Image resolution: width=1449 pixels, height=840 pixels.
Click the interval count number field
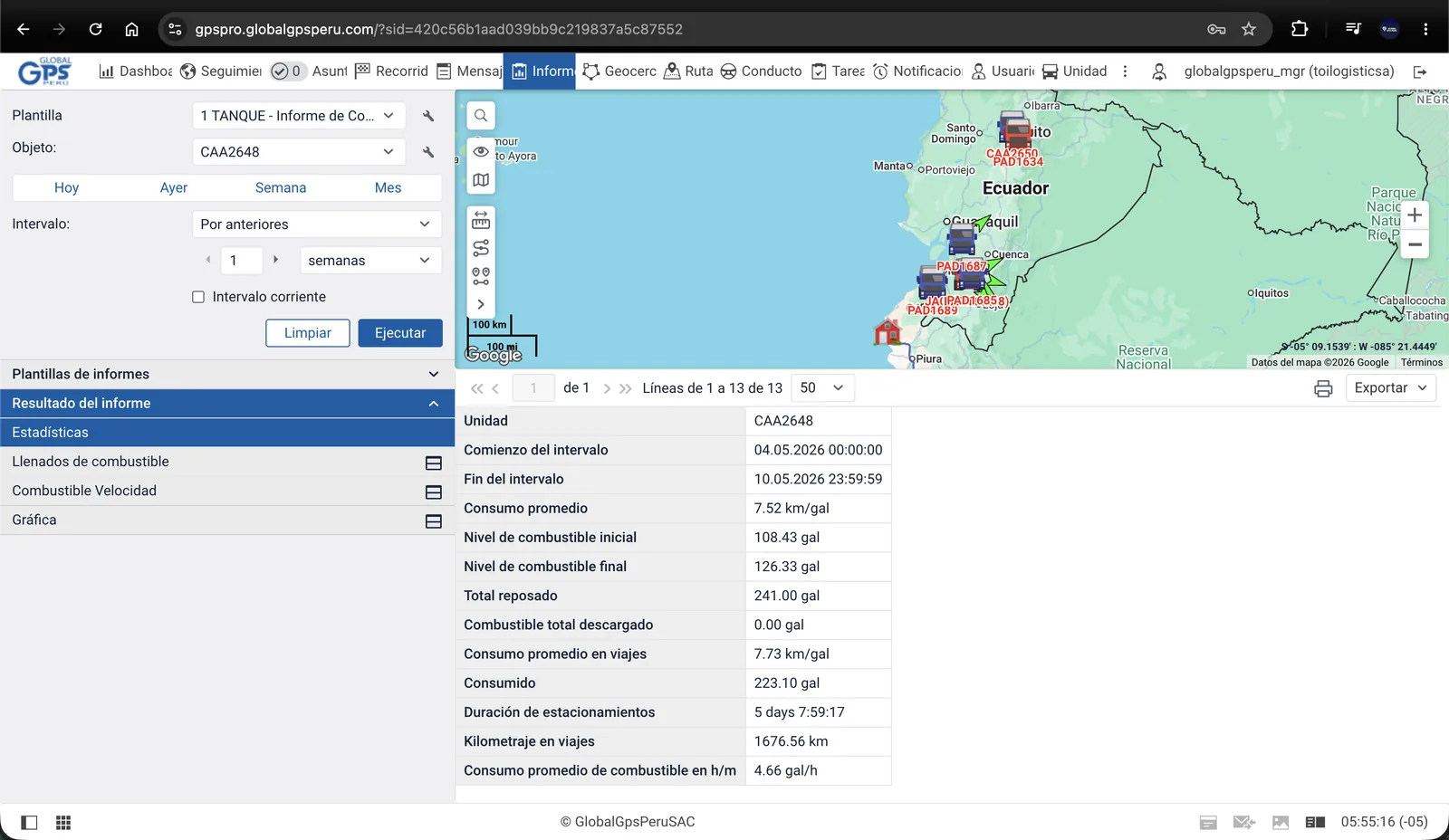[242, 261]
